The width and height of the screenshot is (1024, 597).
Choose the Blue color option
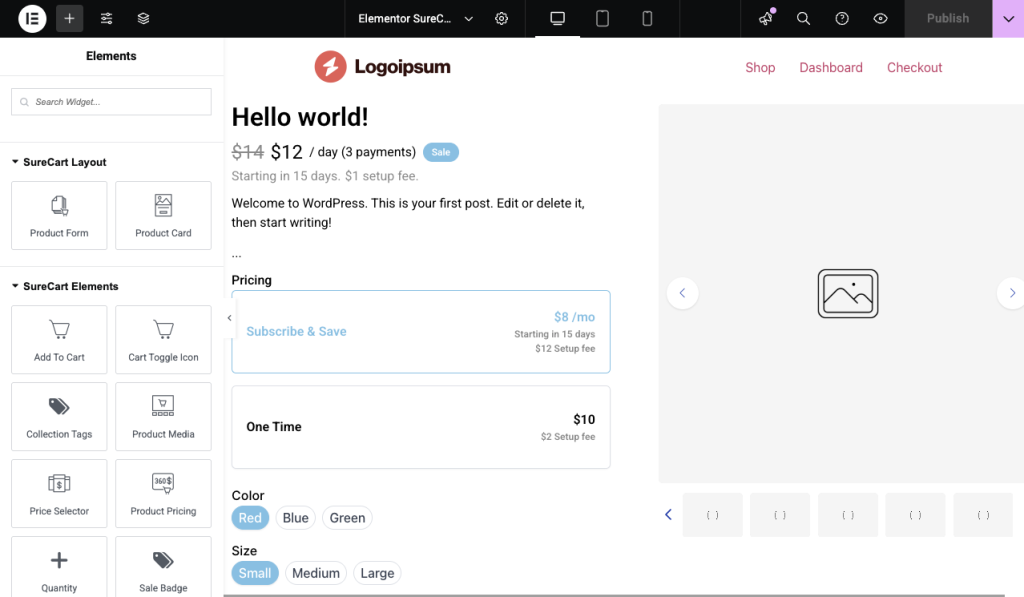(295, 518)
